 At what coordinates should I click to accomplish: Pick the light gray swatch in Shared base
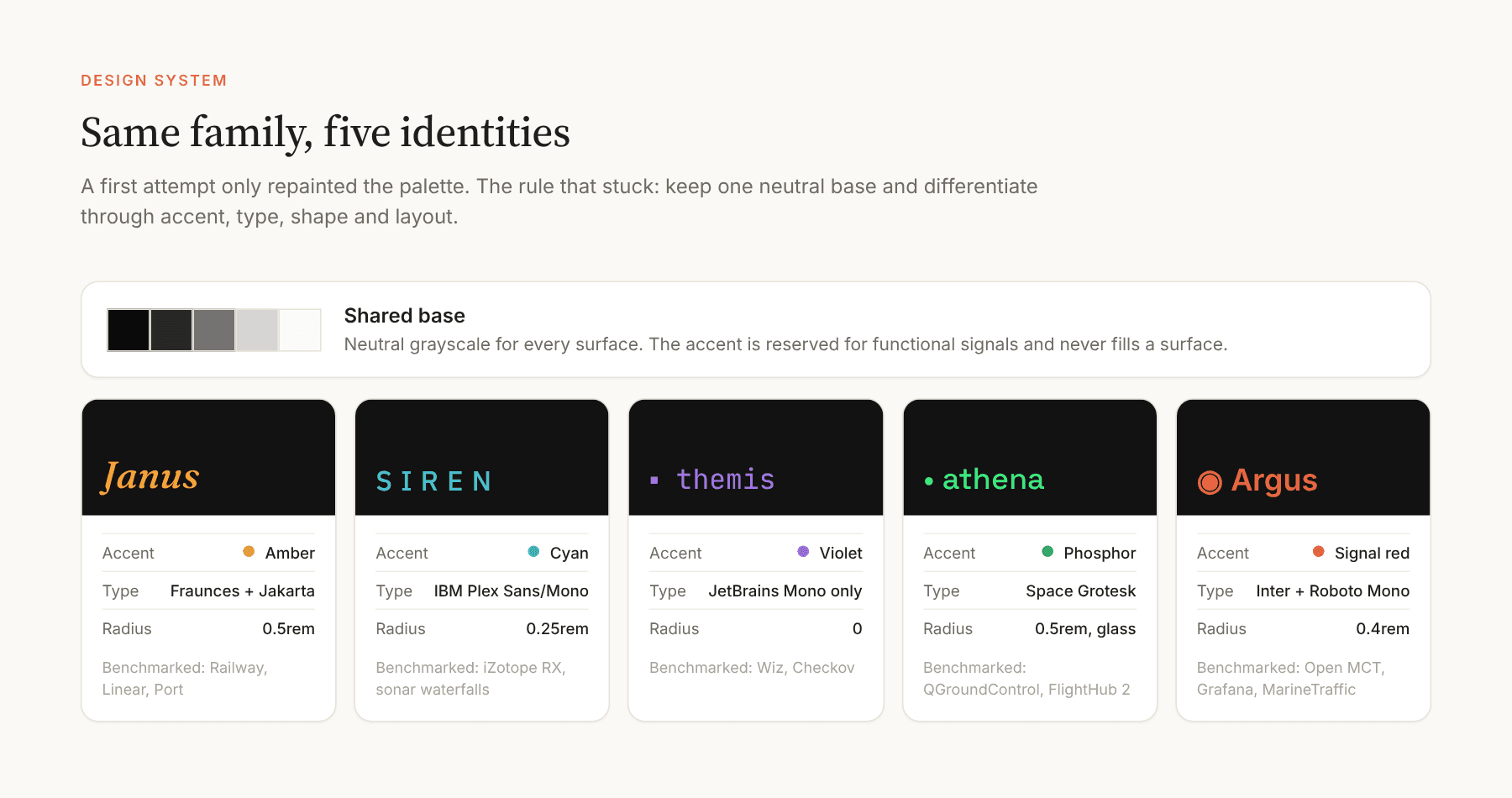257,330
